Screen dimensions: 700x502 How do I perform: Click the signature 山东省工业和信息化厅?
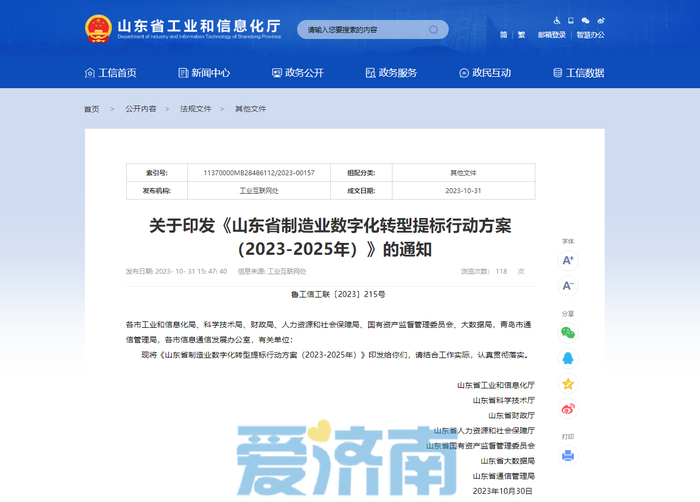click(x=496, y=385)
